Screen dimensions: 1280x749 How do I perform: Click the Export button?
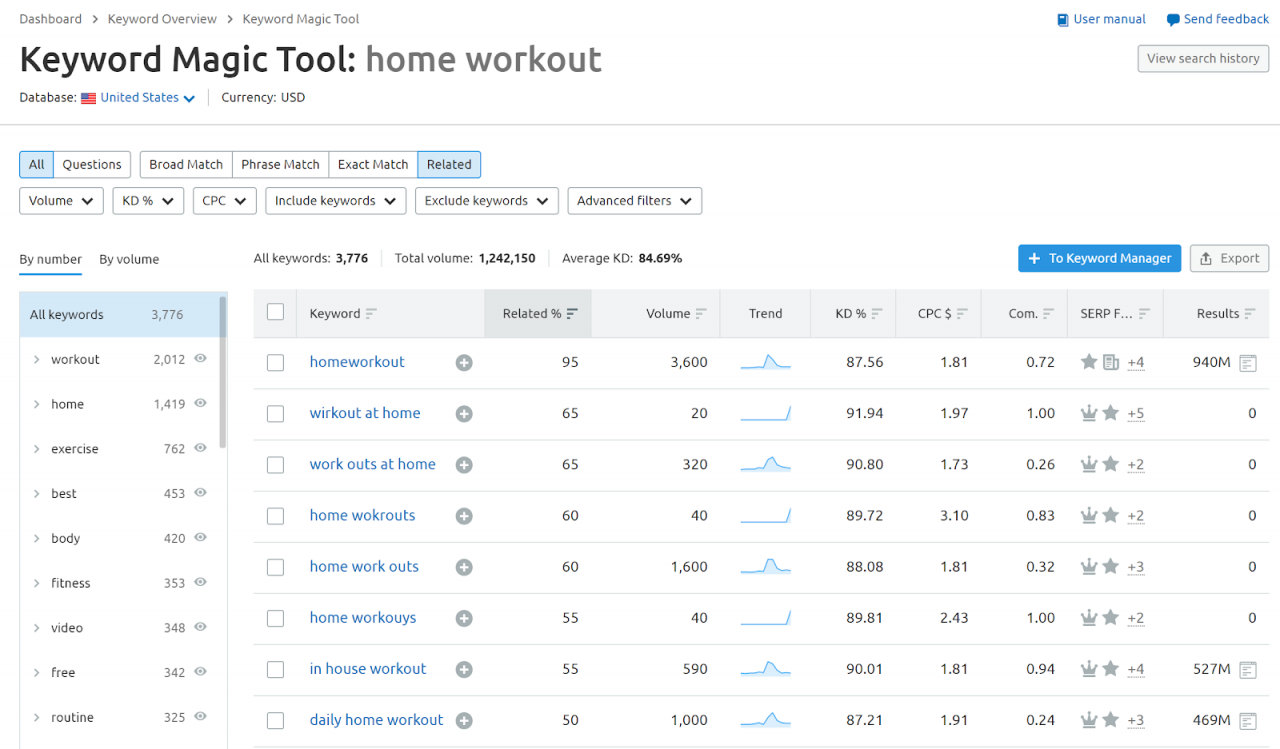point(1229,258)
